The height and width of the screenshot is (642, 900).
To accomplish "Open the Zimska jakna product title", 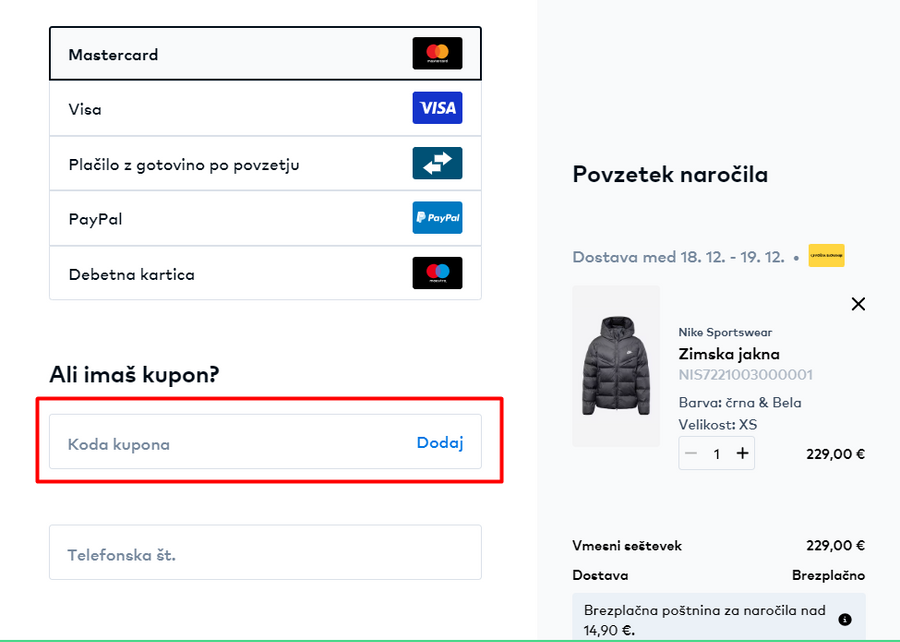I will tap(728, 353).
